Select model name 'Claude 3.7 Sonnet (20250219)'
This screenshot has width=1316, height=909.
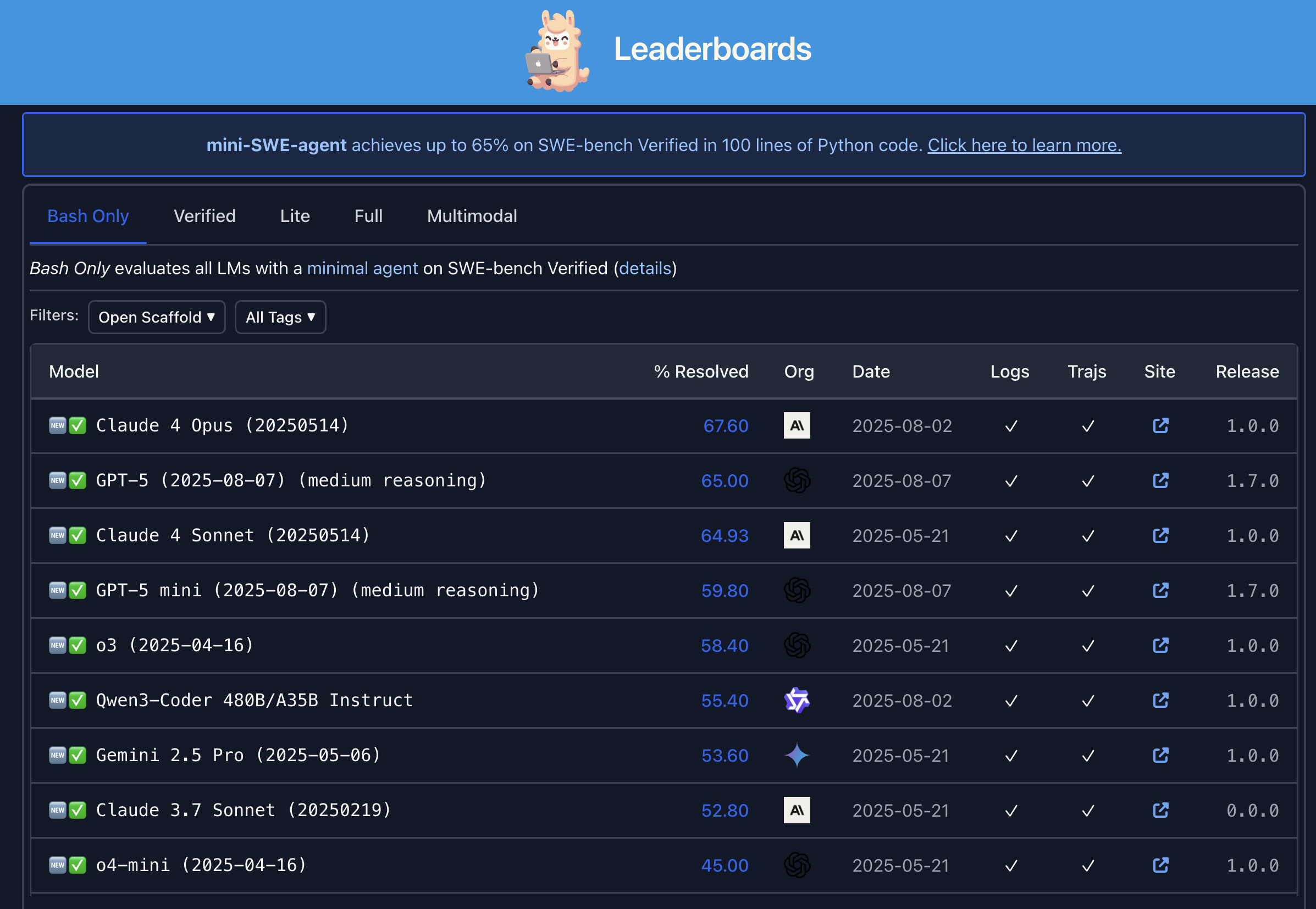[244, 811]
